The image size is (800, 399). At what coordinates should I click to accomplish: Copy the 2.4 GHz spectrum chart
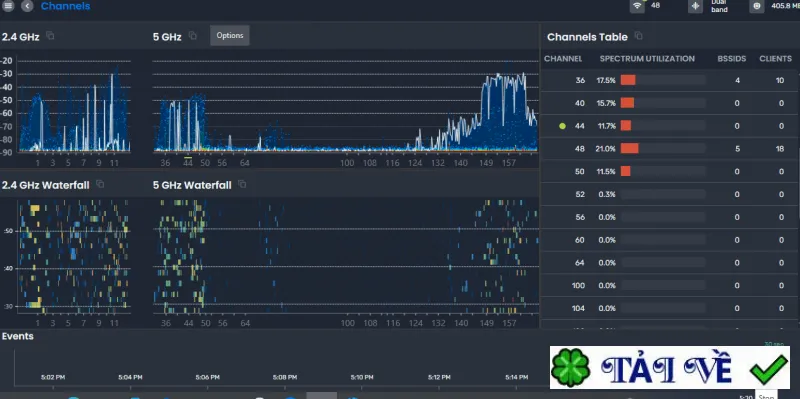50,36
